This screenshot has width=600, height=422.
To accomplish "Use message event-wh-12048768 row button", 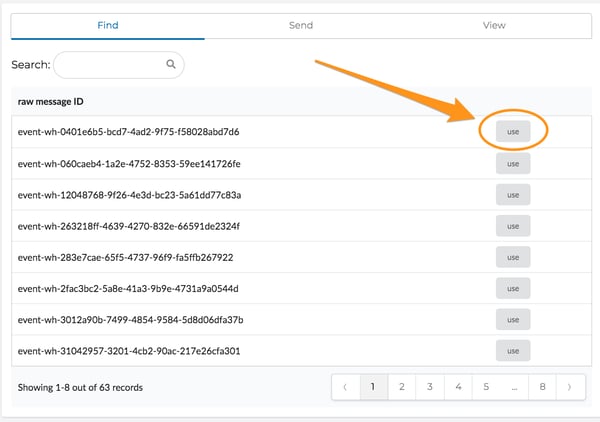I will tap(513, 195).
